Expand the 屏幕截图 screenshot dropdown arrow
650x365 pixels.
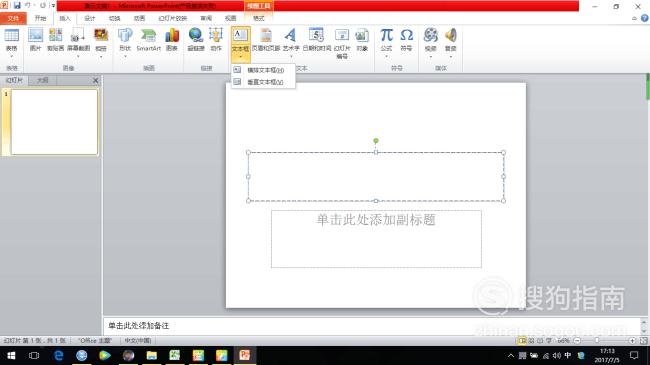(x=78, y=56)
